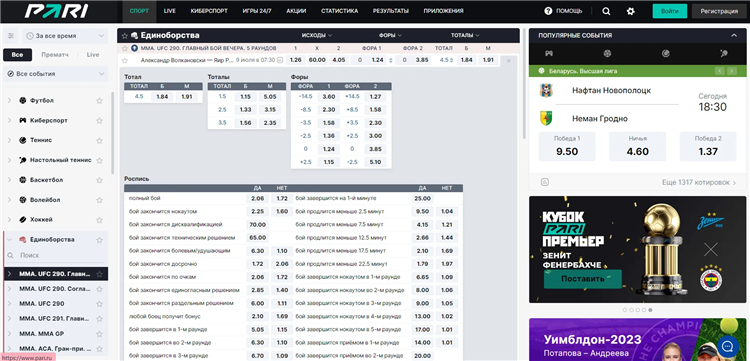
Task: Open settings gear in header
Action: pyautogui.click(x=630, y=11)
